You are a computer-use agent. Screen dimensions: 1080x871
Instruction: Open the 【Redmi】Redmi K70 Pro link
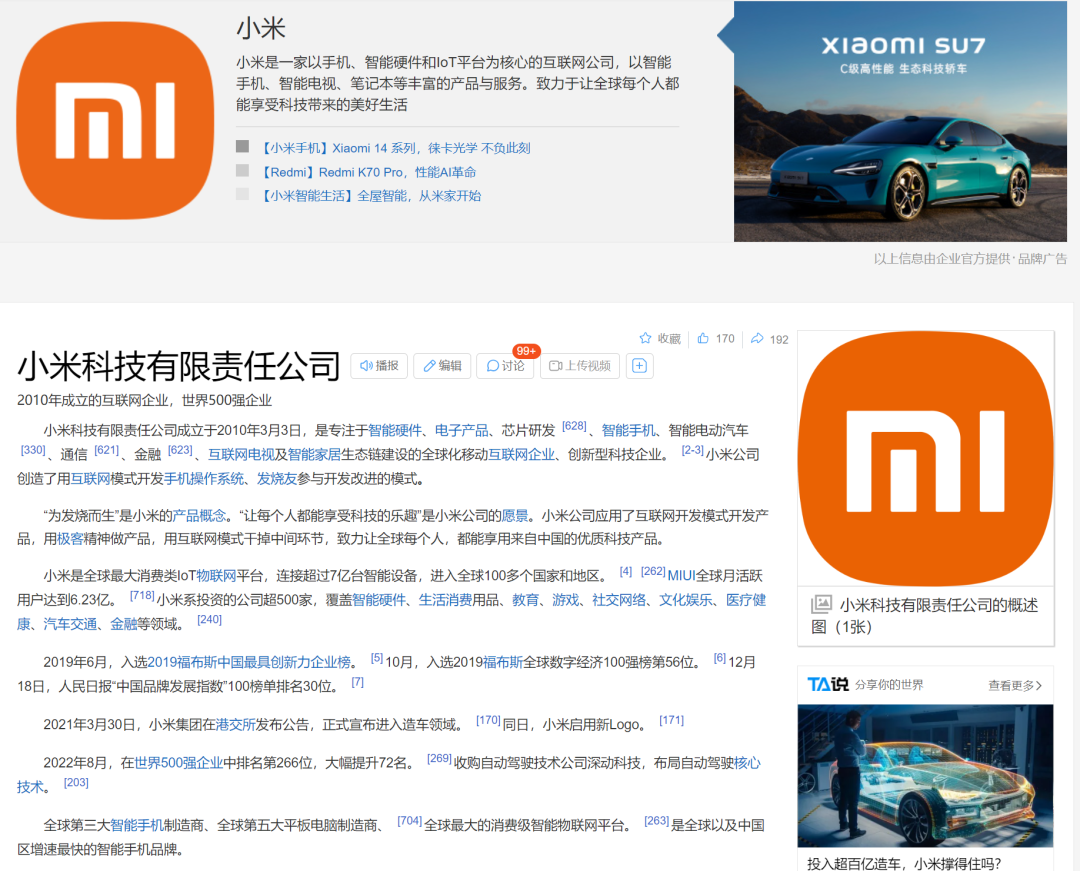coord(367,172)
